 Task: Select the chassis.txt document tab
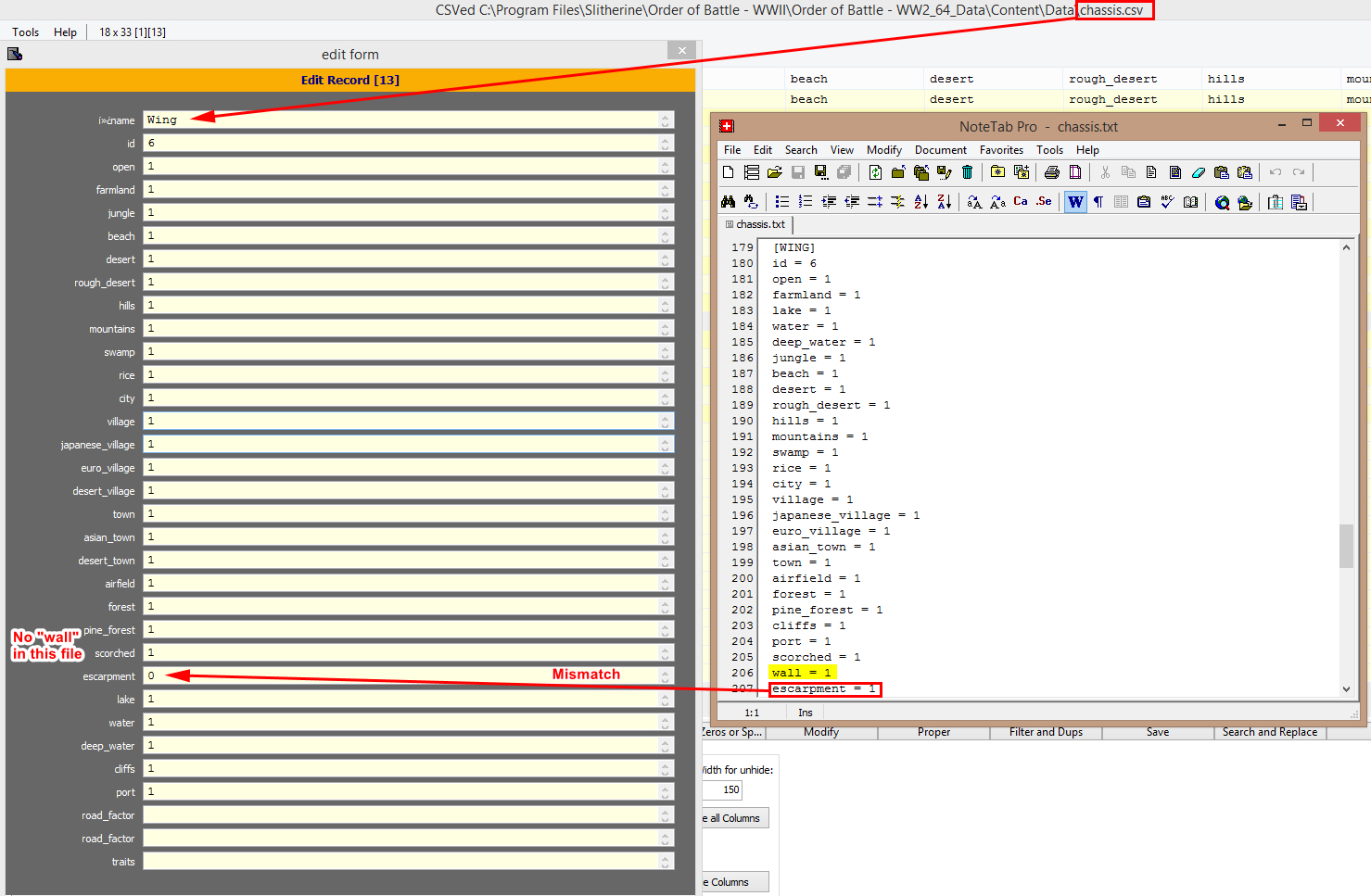[755, 224]
